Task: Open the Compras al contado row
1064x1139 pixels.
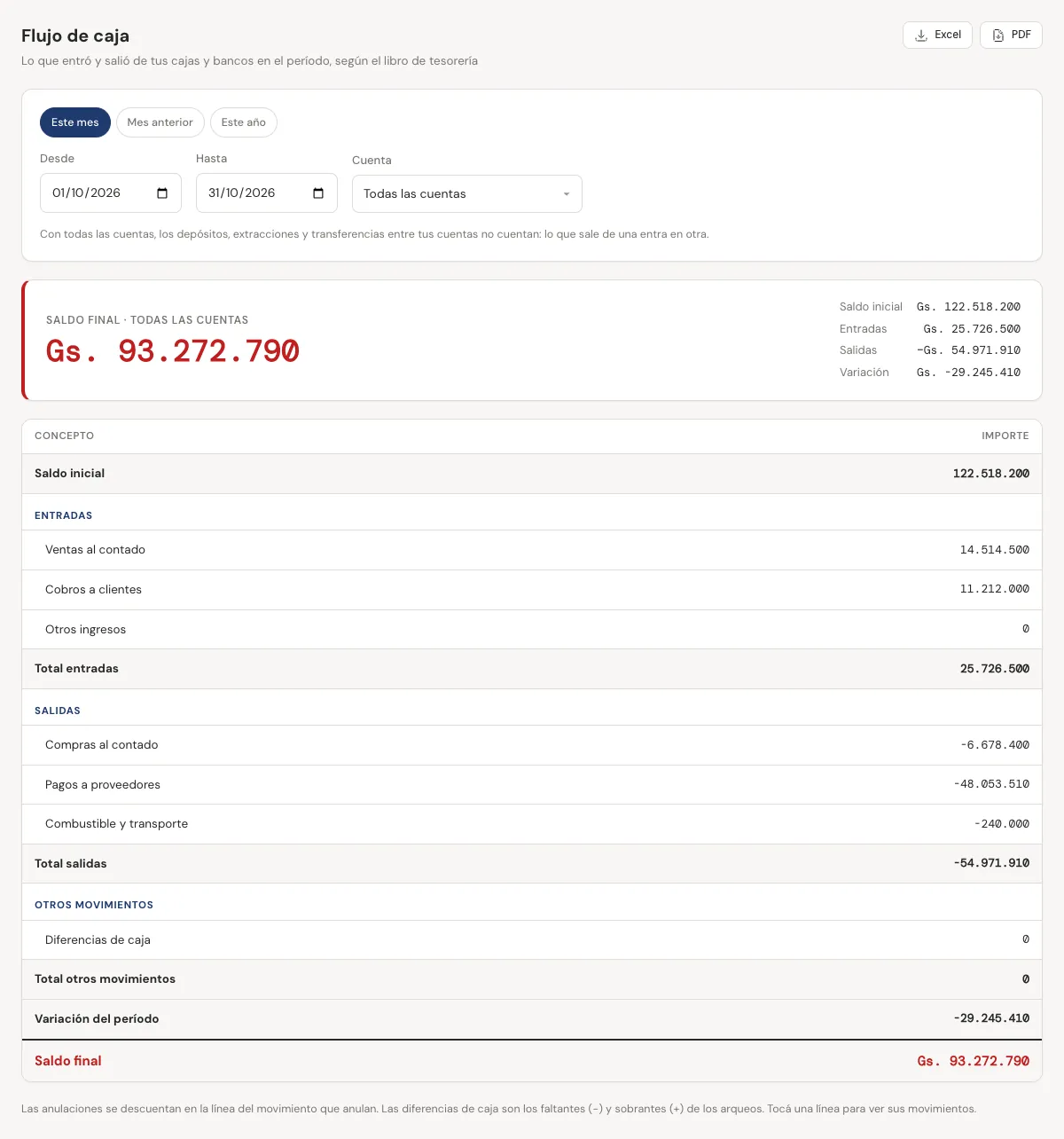Action: [x=532, y=745]
